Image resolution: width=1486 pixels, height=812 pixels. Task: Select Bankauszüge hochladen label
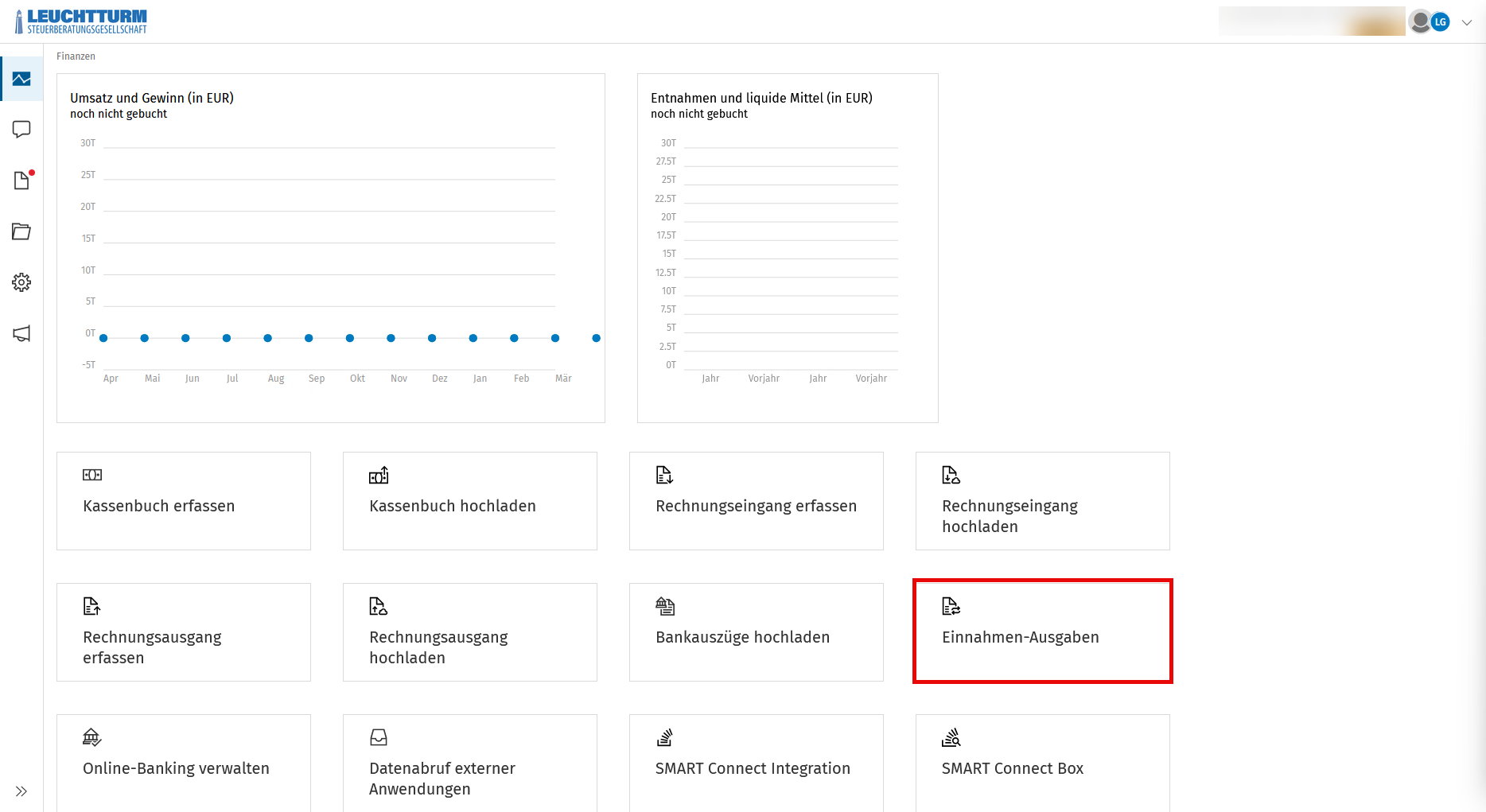(x=742, y=637)
